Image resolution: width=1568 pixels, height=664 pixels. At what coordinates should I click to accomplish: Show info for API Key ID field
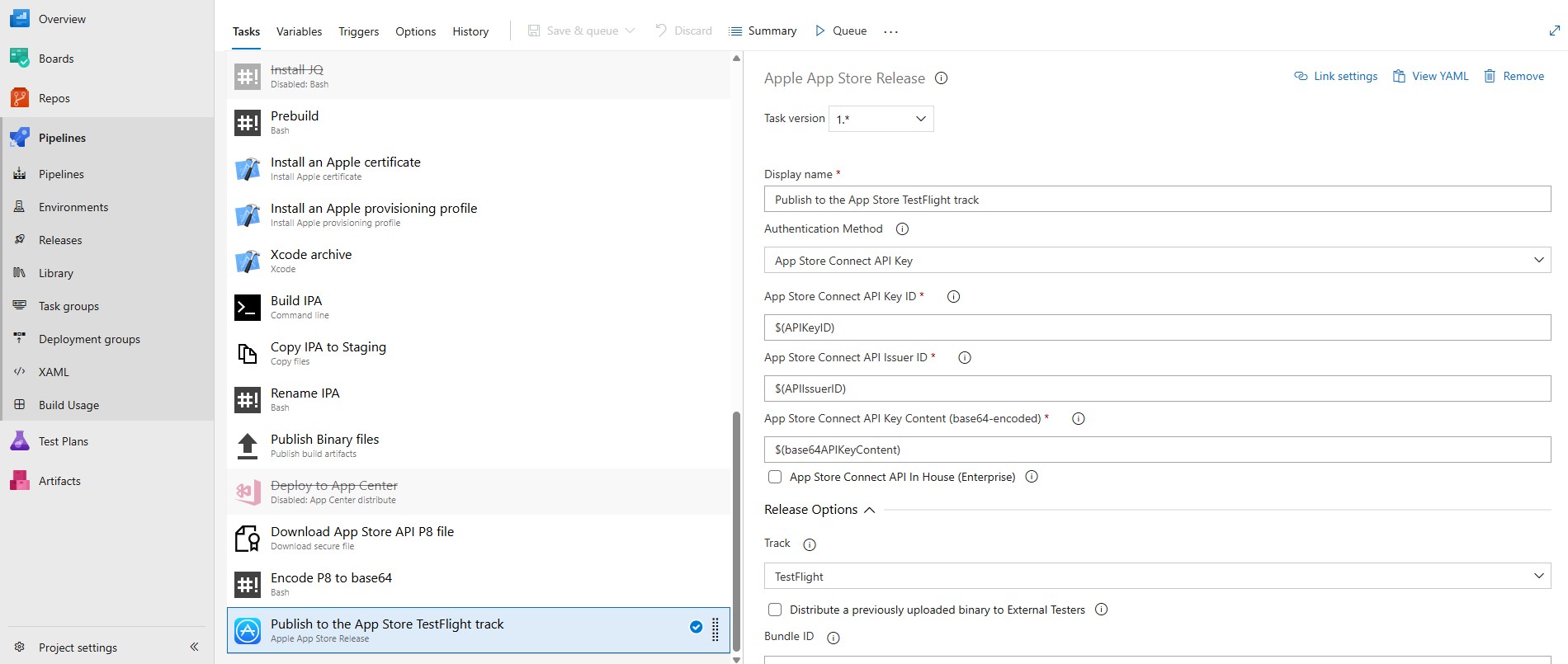click(953, 297)
